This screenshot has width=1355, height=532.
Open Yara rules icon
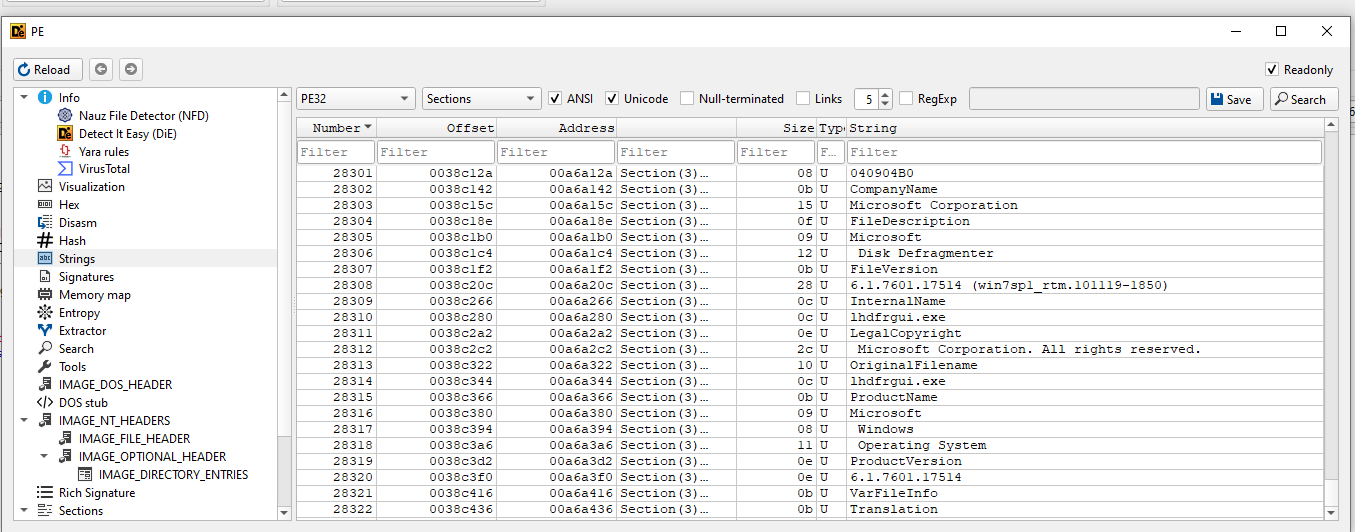65,151
